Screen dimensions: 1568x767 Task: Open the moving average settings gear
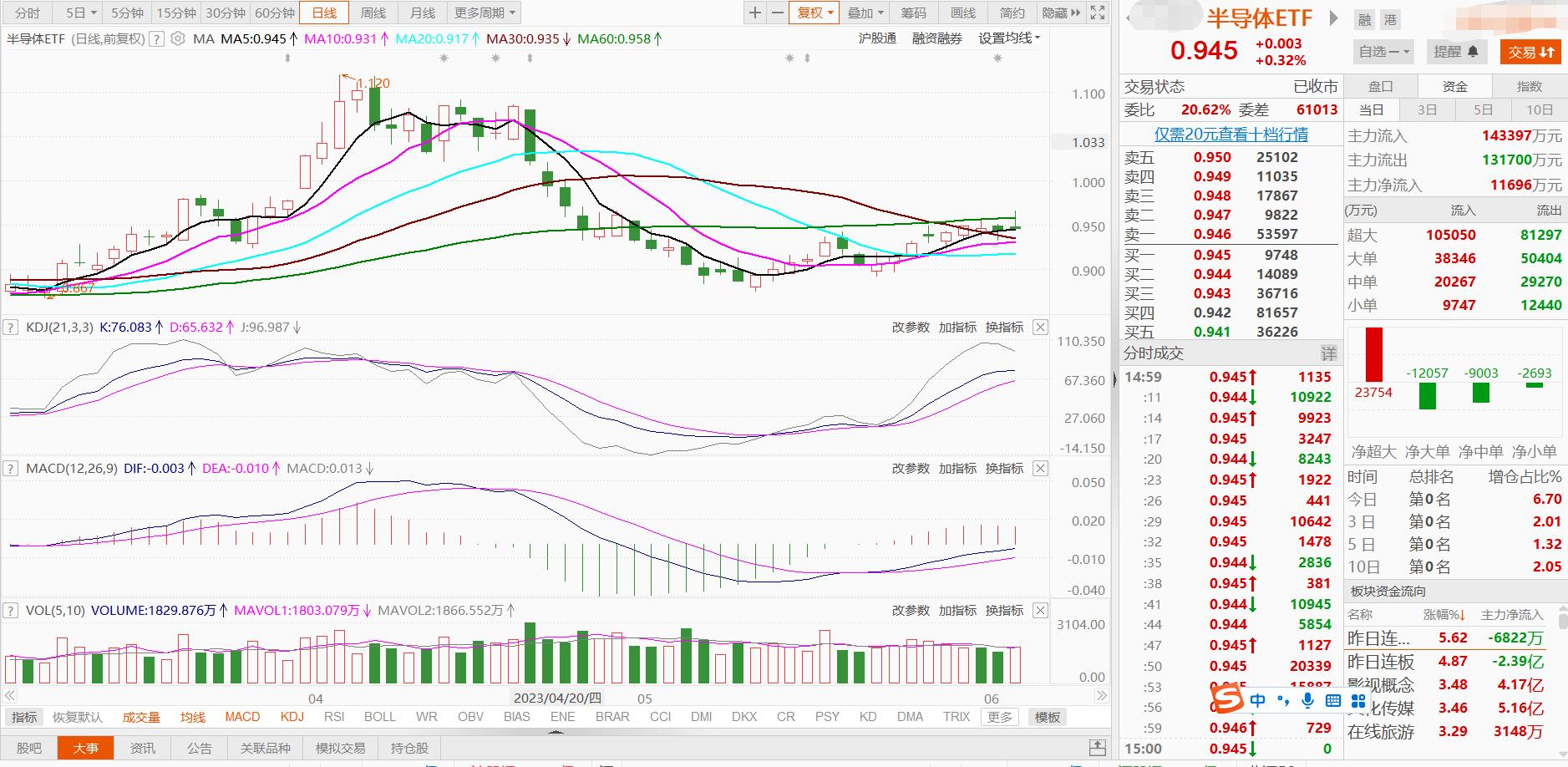point(177,38)
